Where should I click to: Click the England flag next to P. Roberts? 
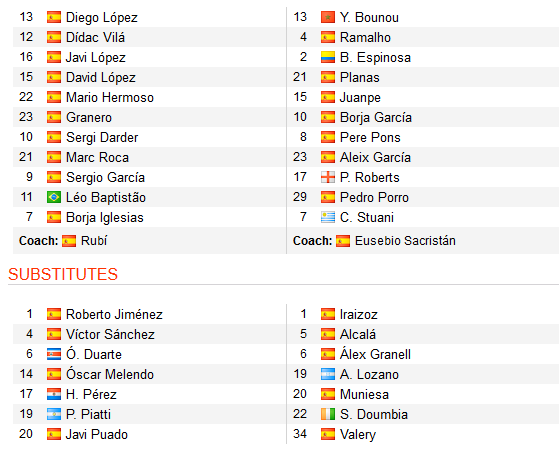pos(328,177)
